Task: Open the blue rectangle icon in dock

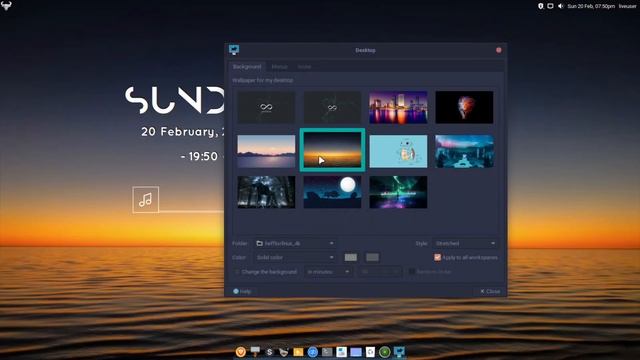Action: (356, 352)
